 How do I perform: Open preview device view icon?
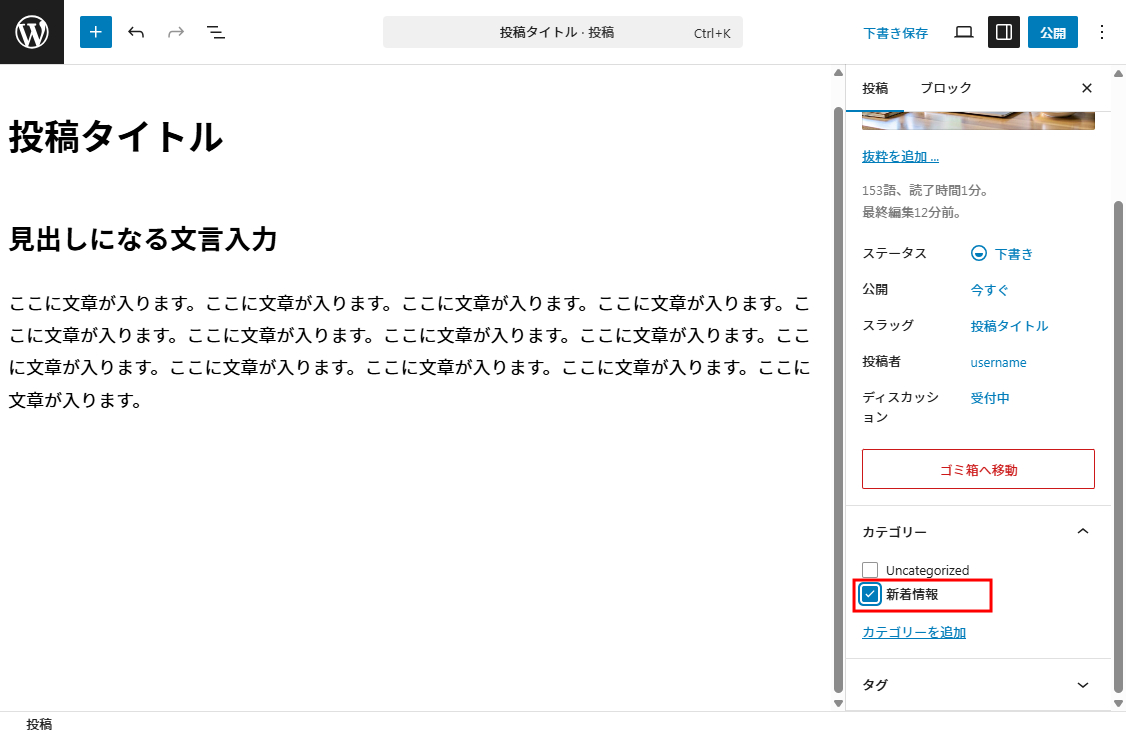[964, 32]
